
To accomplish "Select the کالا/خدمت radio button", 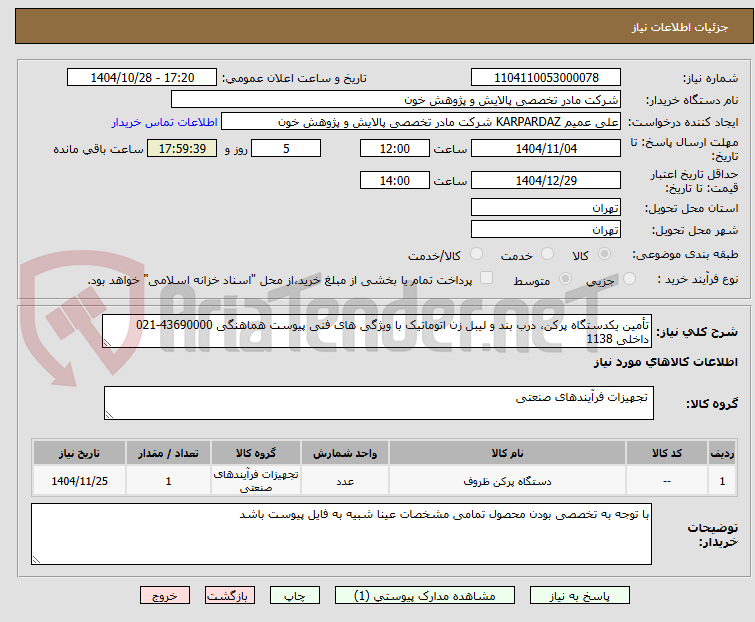I will point(476,254).
